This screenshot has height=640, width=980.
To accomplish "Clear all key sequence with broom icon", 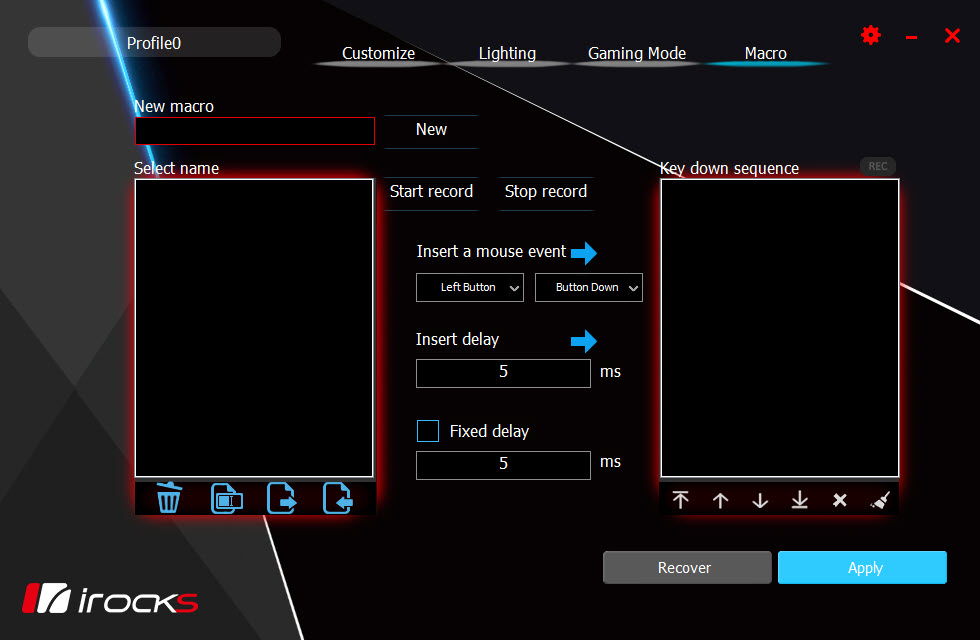I will 880,500.
